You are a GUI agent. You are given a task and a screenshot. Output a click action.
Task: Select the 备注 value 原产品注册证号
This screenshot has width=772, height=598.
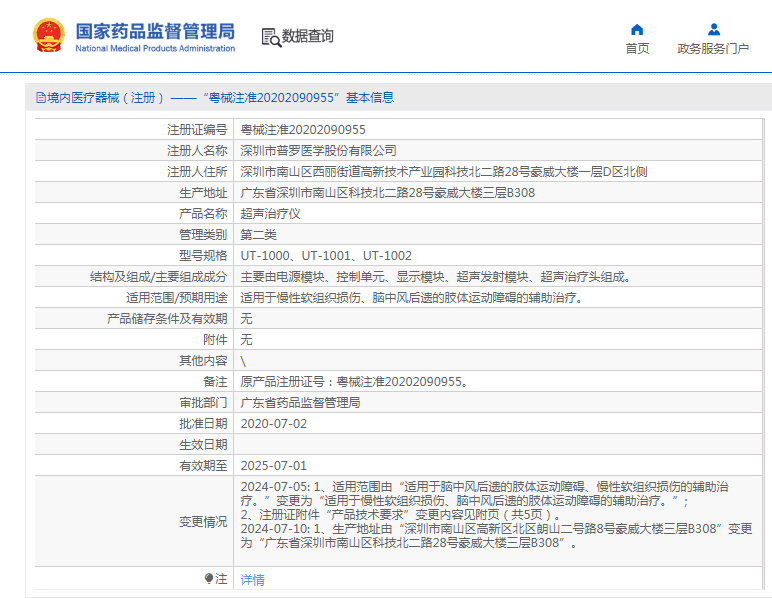click(354, 382)
